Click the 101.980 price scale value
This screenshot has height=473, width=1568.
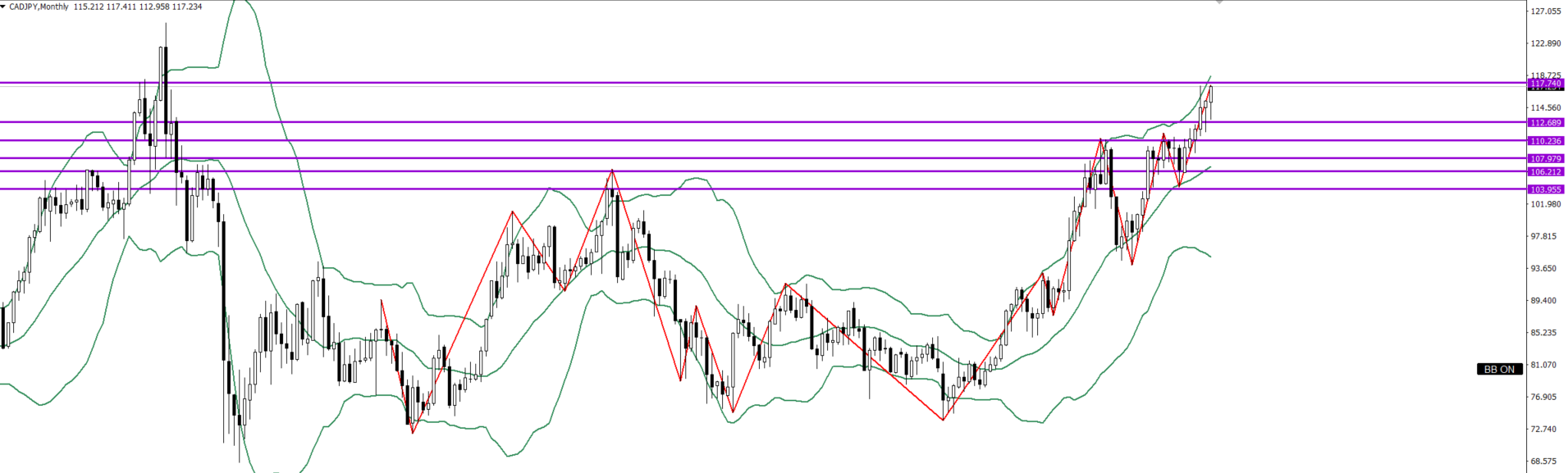(x=1545, y=204)
